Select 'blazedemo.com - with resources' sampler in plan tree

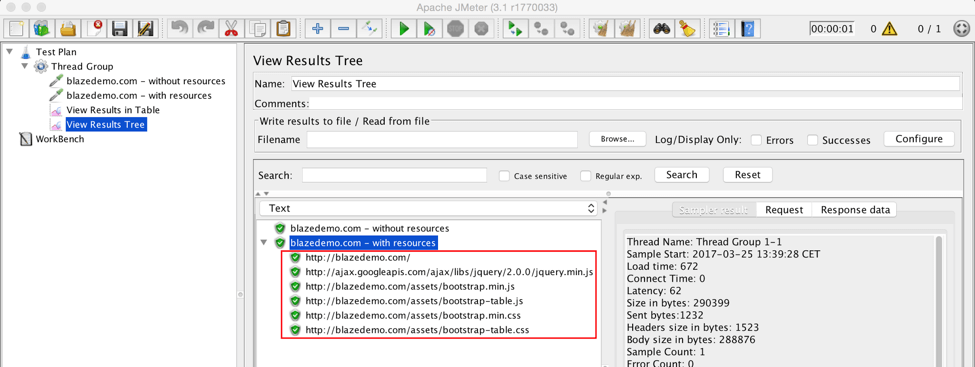pyautogui.click(x=139, y=95)
